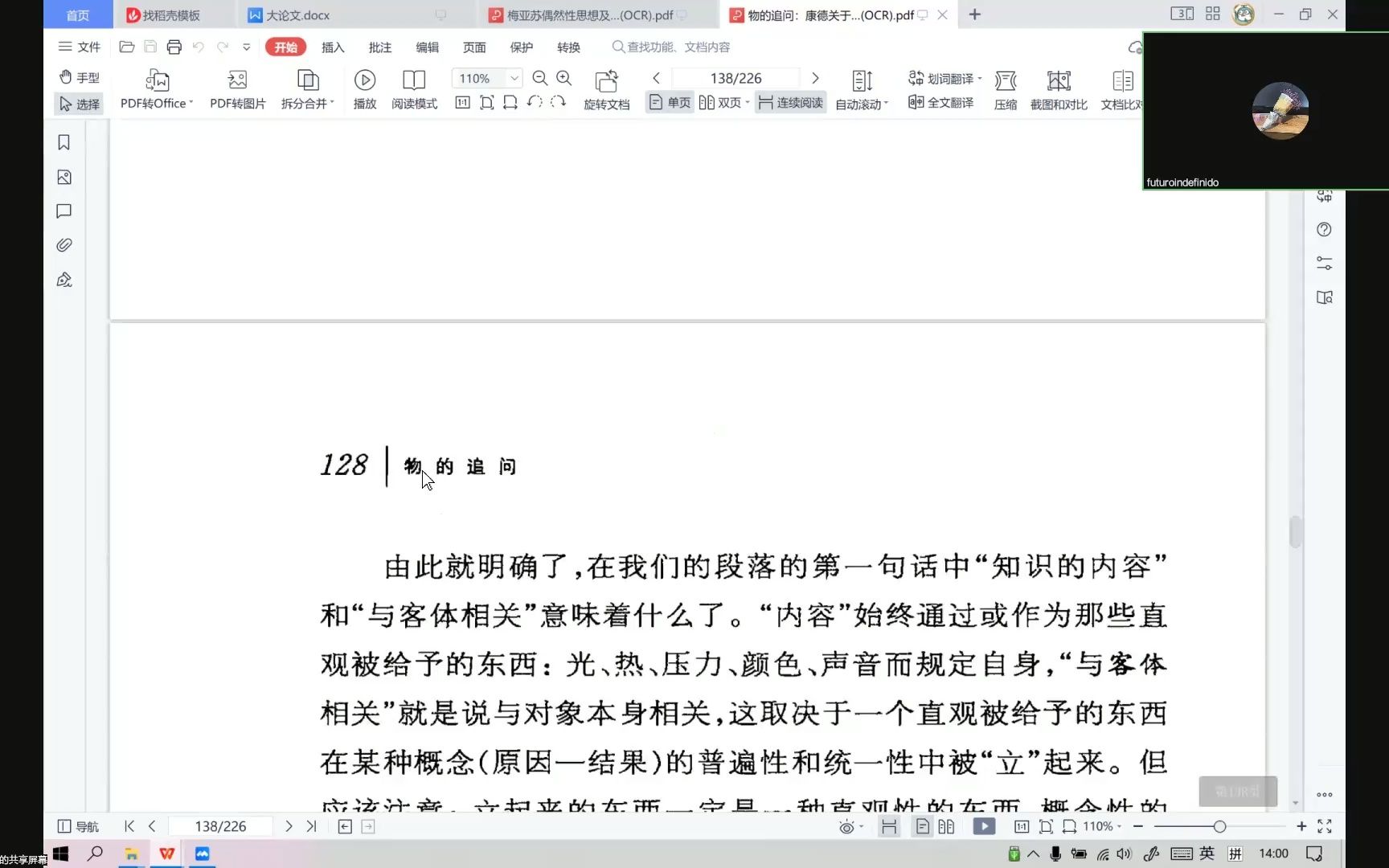Switch to the 保护 protect tab

coord(521,47)
